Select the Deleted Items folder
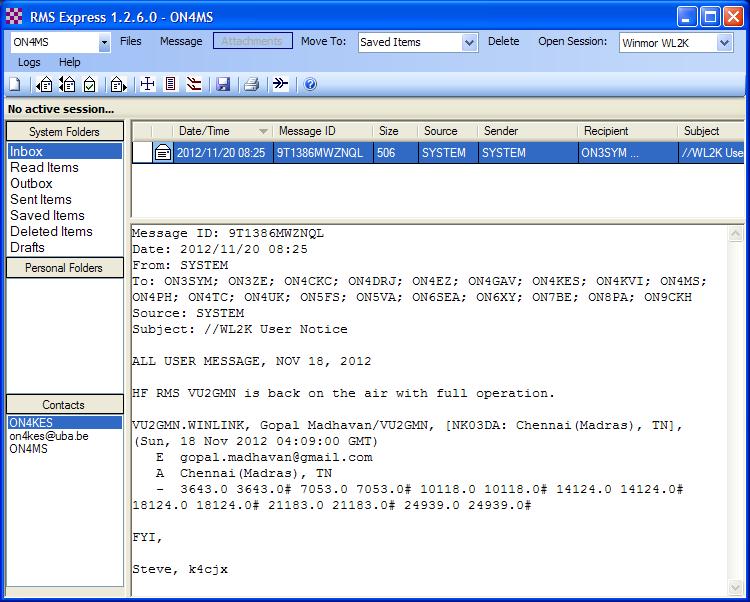The image size is (750, 602). point(65,231)
